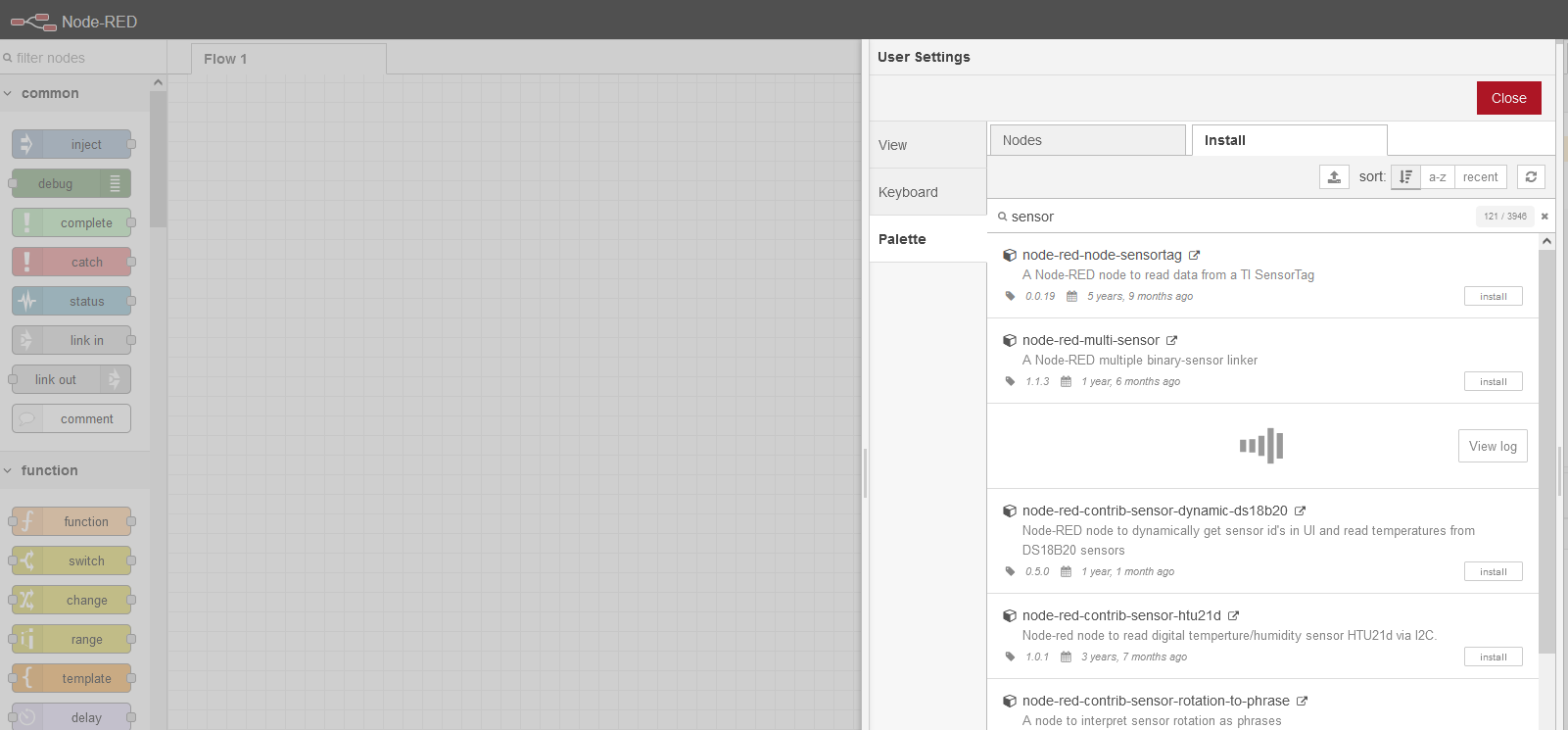Toggle sort by relevance button
The width and height of the screenshot is (1568, 730).
click(x=1405, y=176)
